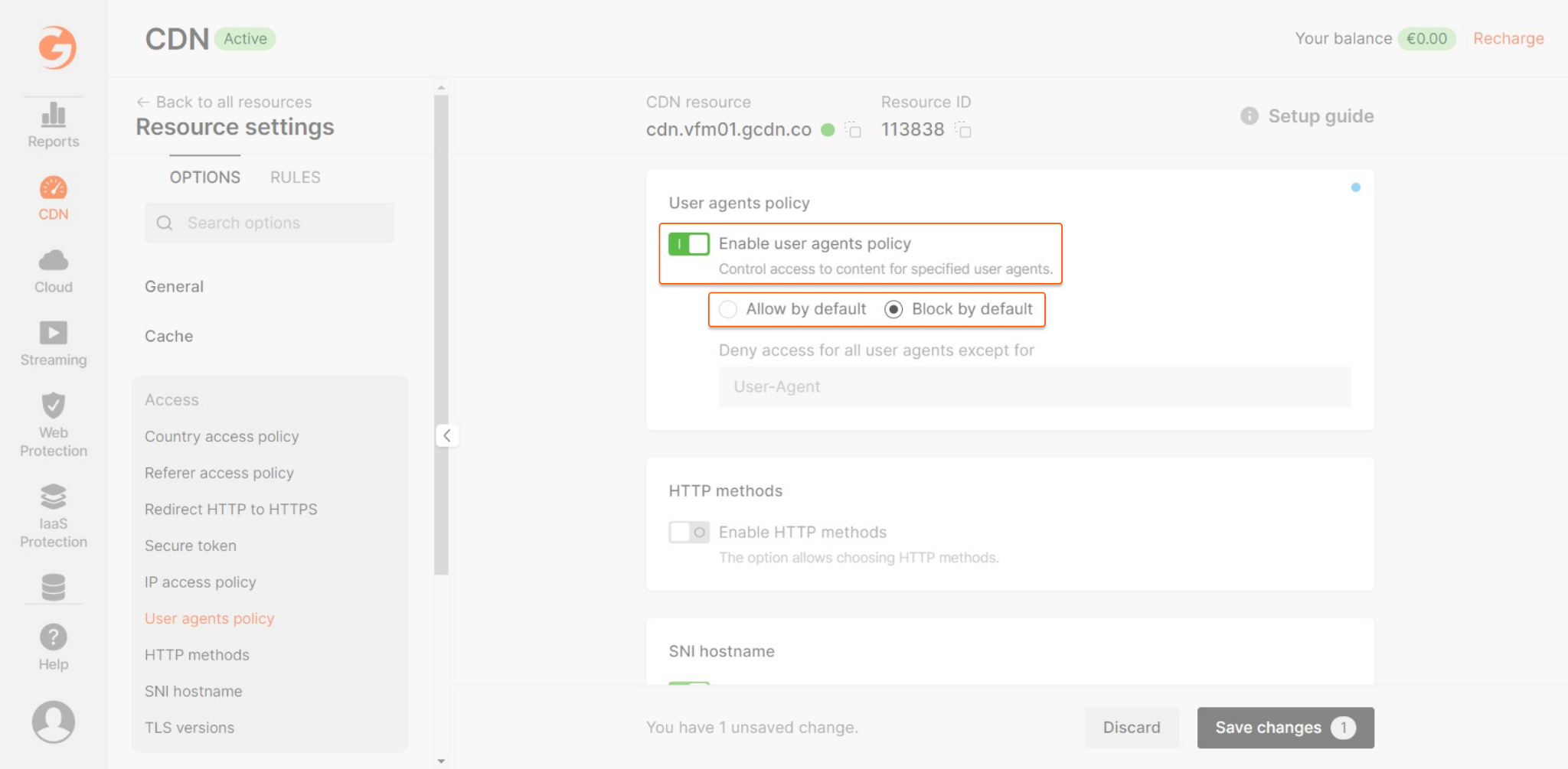The height and width of the screenshot is (769, 1568).
Task: Disable the user agents policy toggle
Action: click(x=688, y=243)
